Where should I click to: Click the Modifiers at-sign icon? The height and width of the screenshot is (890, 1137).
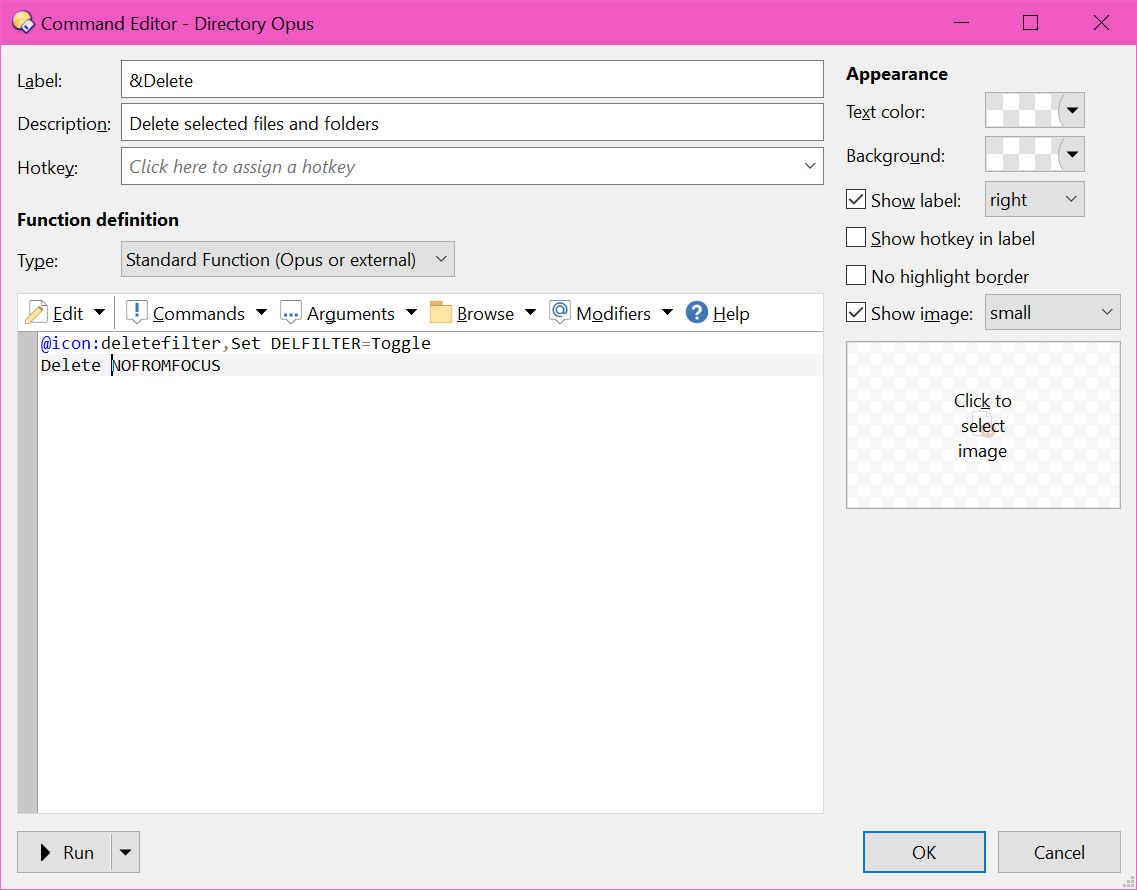pos(560,312)
